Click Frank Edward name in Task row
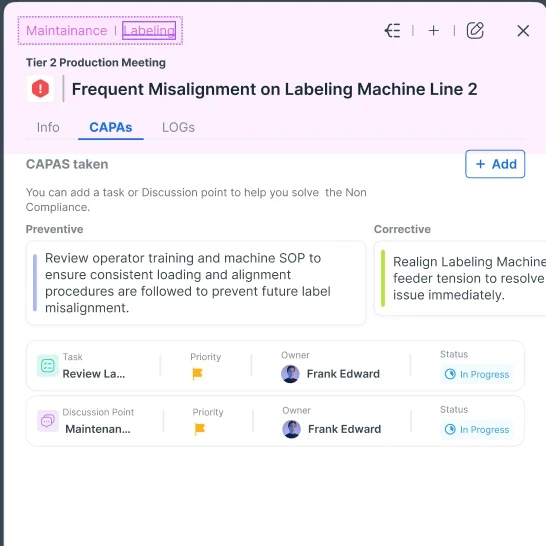 coord(343,374)
